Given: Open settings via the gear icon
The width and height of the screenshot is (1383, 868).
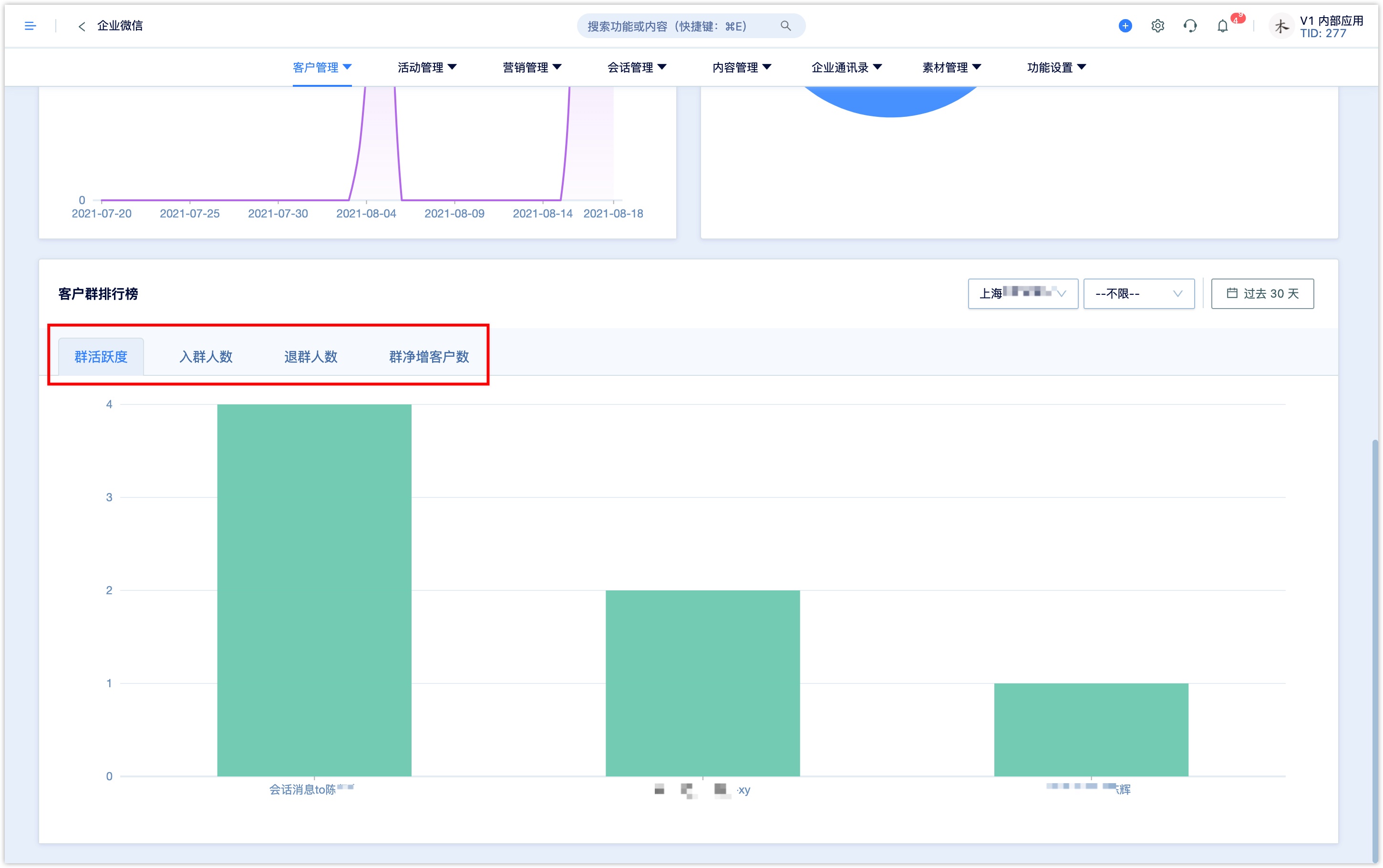Looking at the screenshot, I should click(x=1157, y=26).
